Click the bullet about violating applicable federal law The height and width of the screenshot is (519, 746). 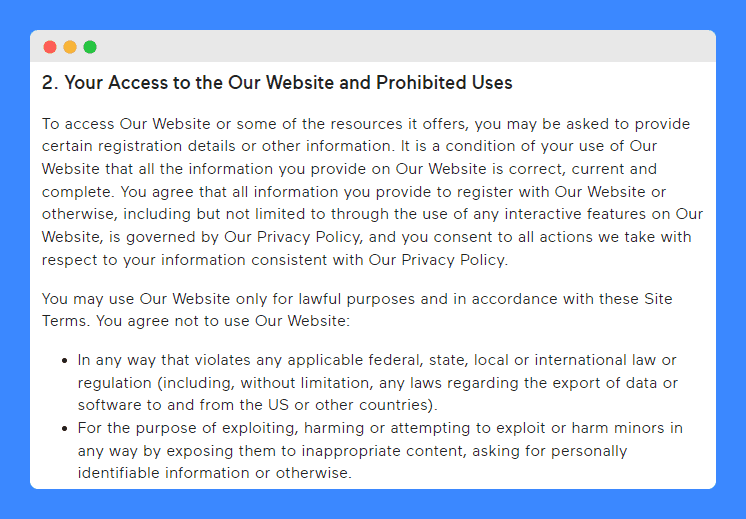tap(378, 382)
